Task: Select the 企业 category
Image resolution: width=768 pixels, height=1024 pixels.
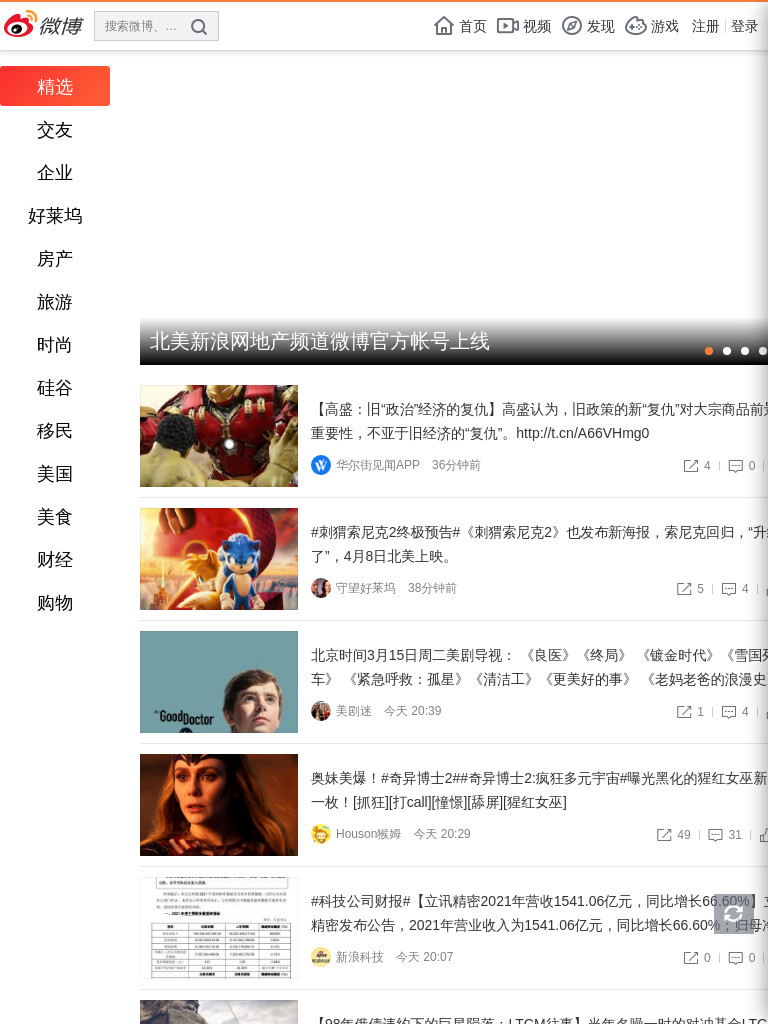Action: pyautogui.click(x=55, y=172)
